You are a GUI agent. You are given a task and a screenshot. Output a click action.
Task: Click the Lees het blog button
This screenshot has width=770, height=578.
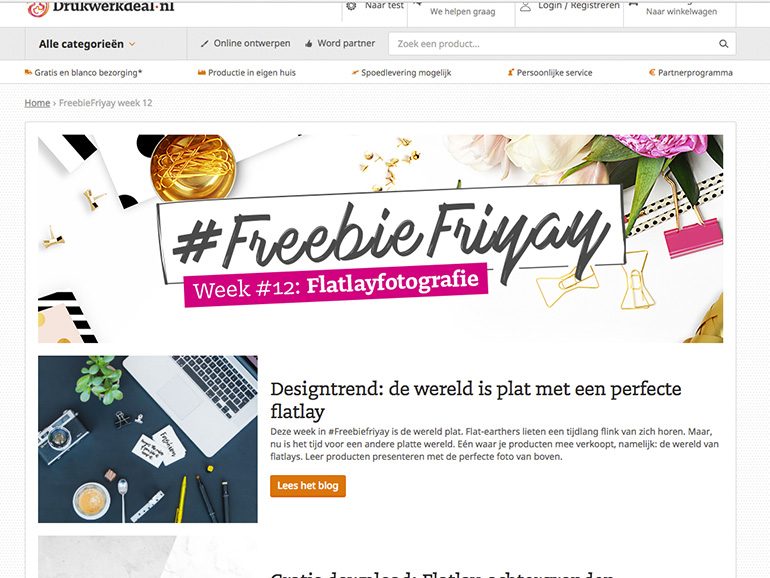(x=308, y=486)
